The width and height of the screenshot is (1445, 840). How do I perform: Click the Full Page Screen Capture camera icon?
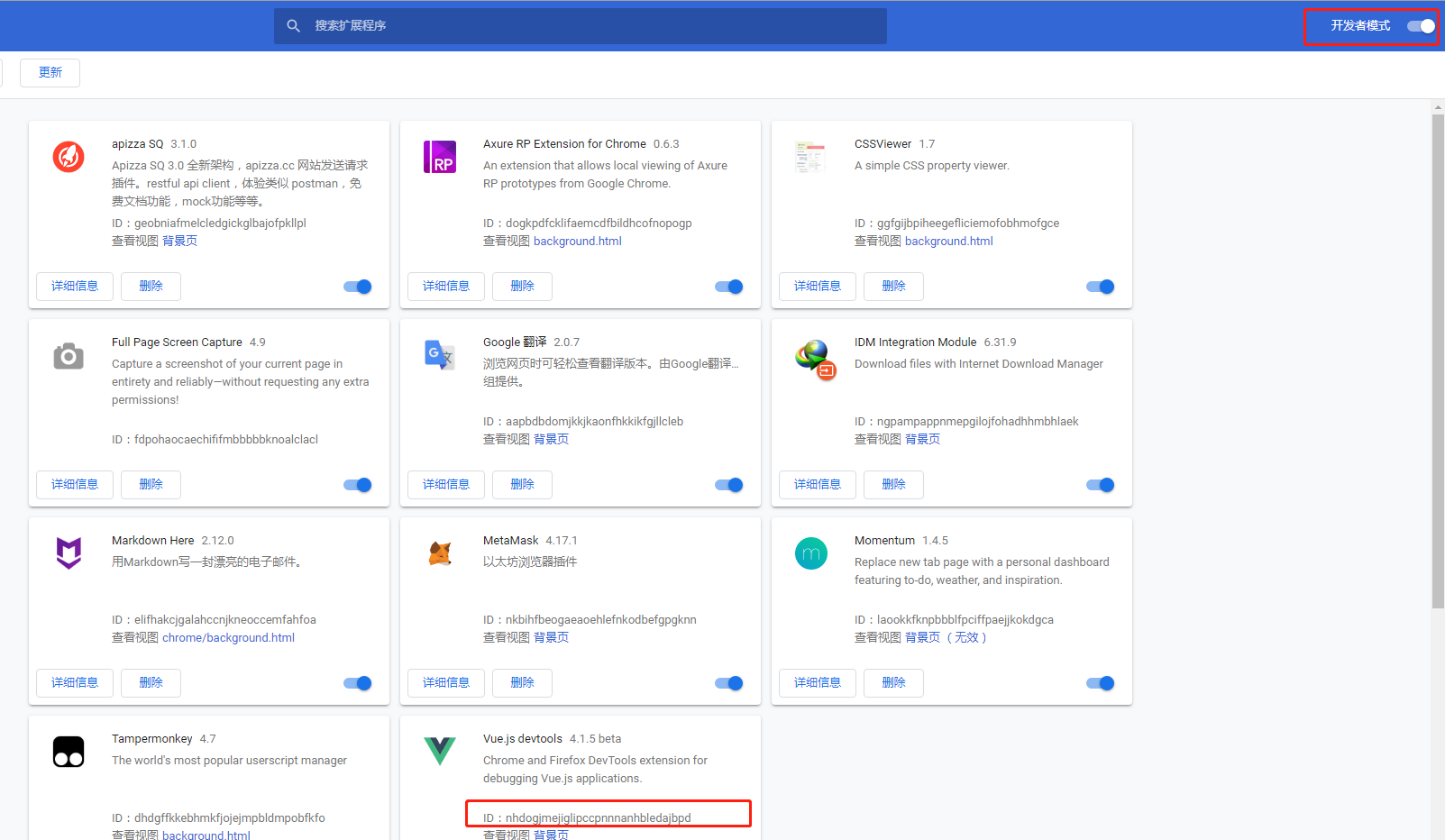69,356
